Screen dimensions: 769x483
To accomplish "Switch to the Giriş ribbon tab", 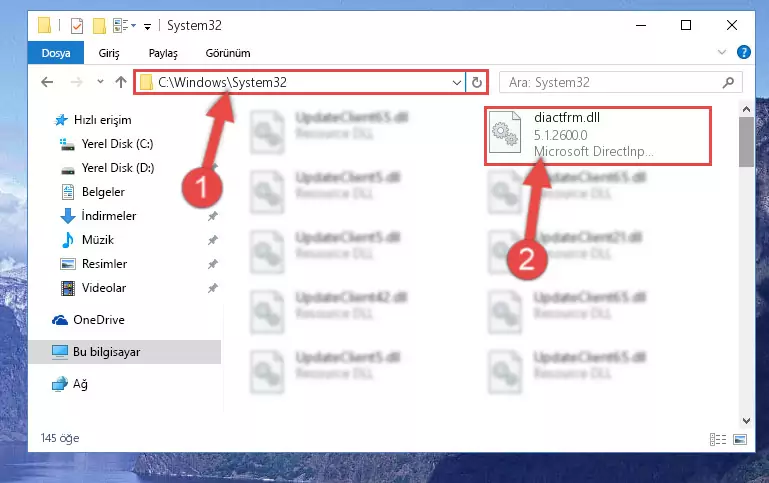I will click(x=109, y=53).
